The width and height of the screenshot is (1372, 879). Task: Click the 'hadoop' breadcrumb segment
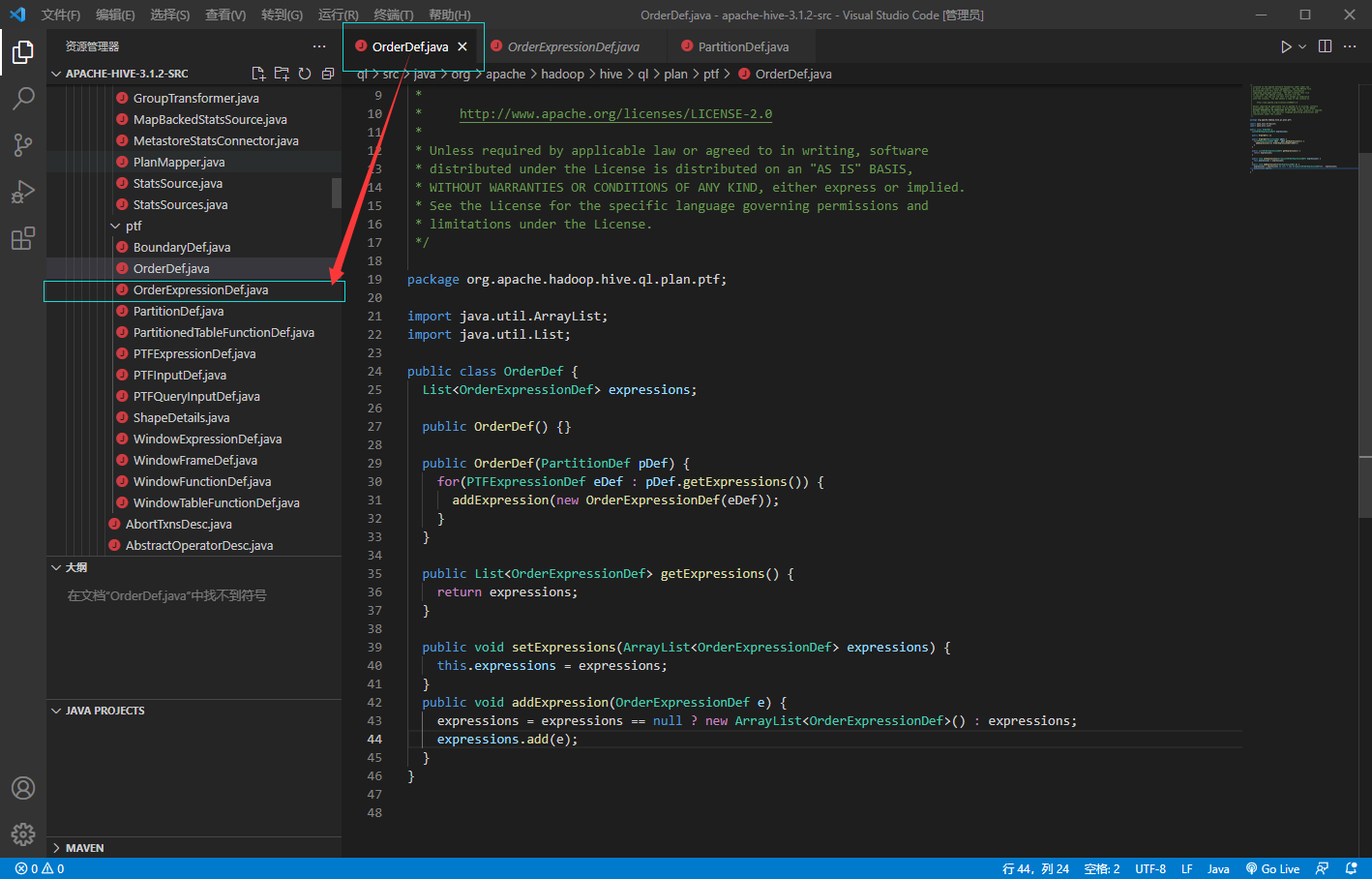click(x=562, y=74)
